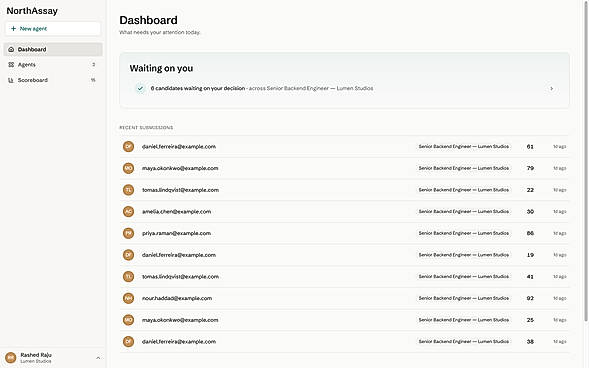Open maya.okonkwo@example.com email with score 25

tap(180, 320)
